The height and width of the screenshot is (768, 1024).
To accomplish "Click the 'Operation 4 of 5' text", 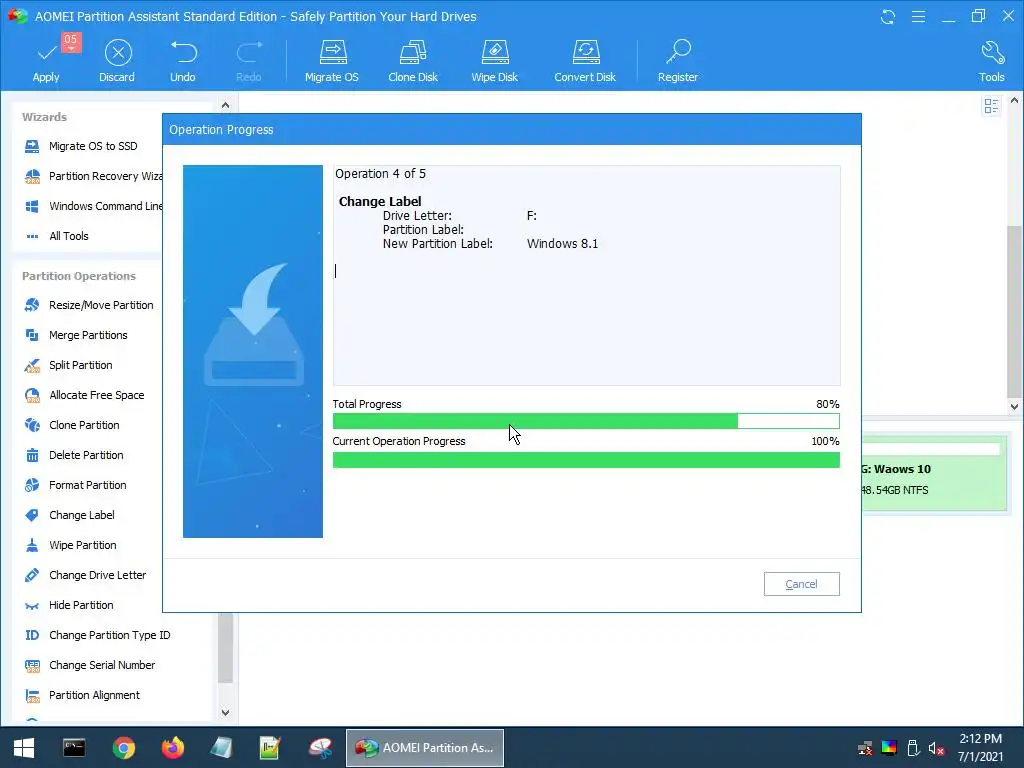I will pyautogui.click(x=381, y=174).
